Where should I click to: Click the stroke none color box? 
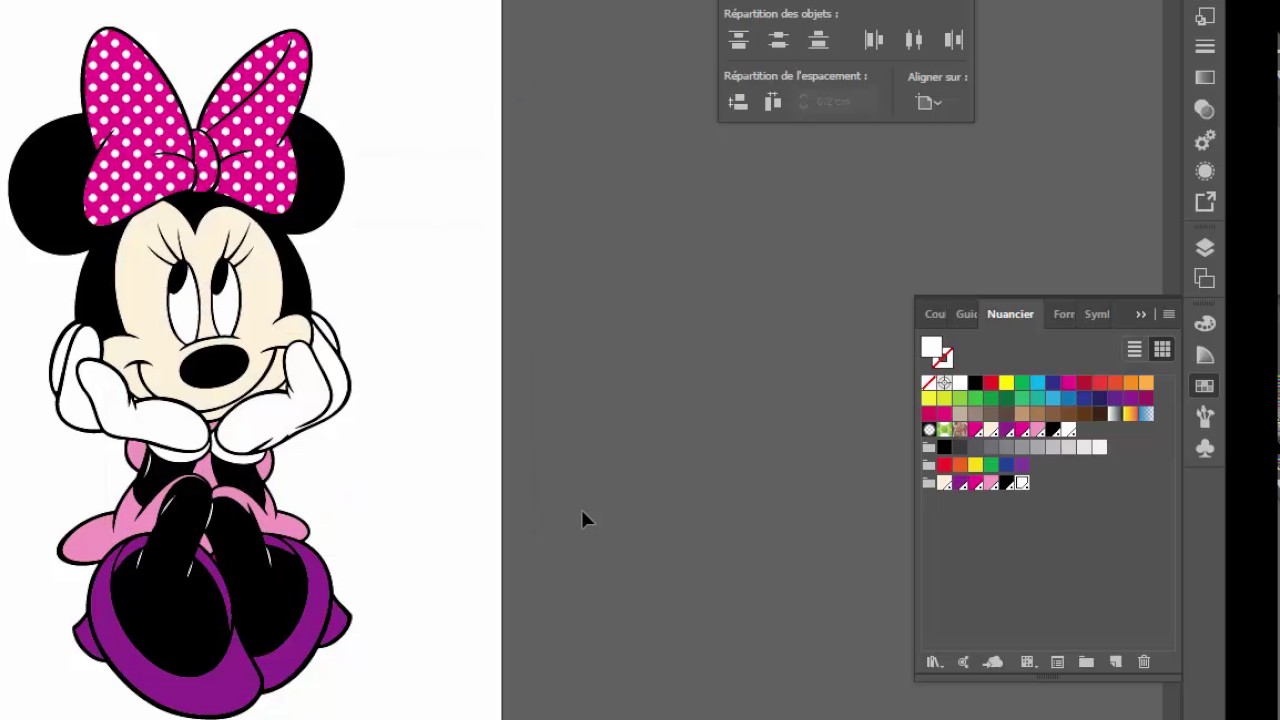pyautogui.click(x=946, y=358)
